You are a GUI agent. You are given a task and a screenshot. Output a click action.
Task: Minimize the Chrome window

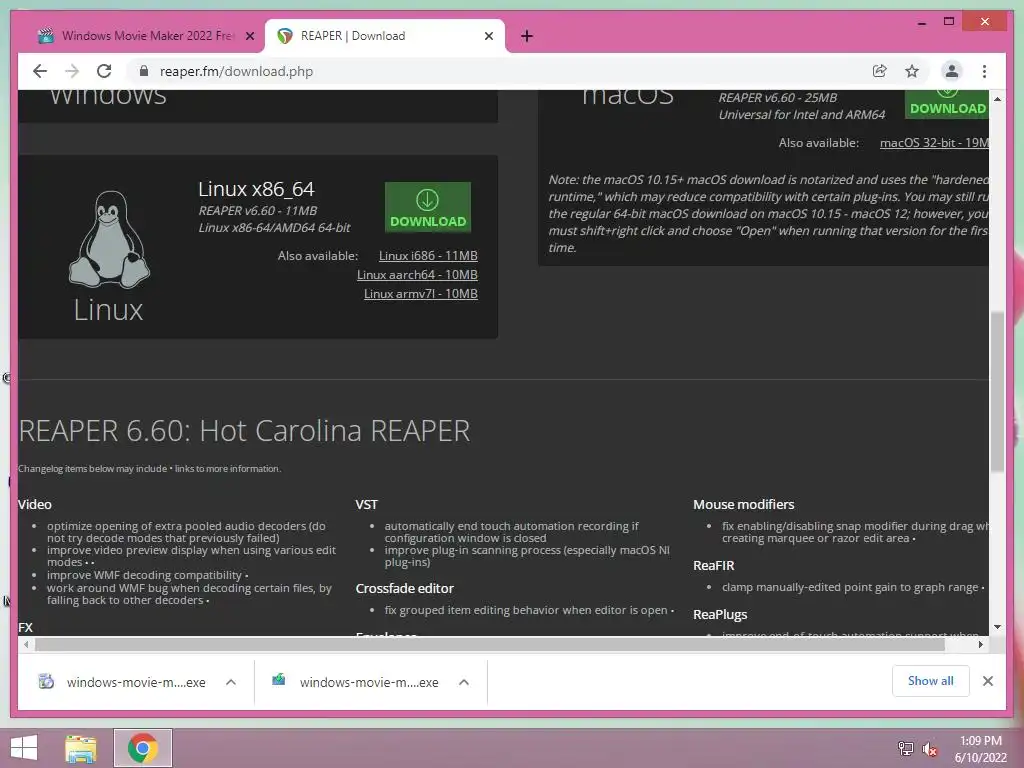[x=921, y=22]
